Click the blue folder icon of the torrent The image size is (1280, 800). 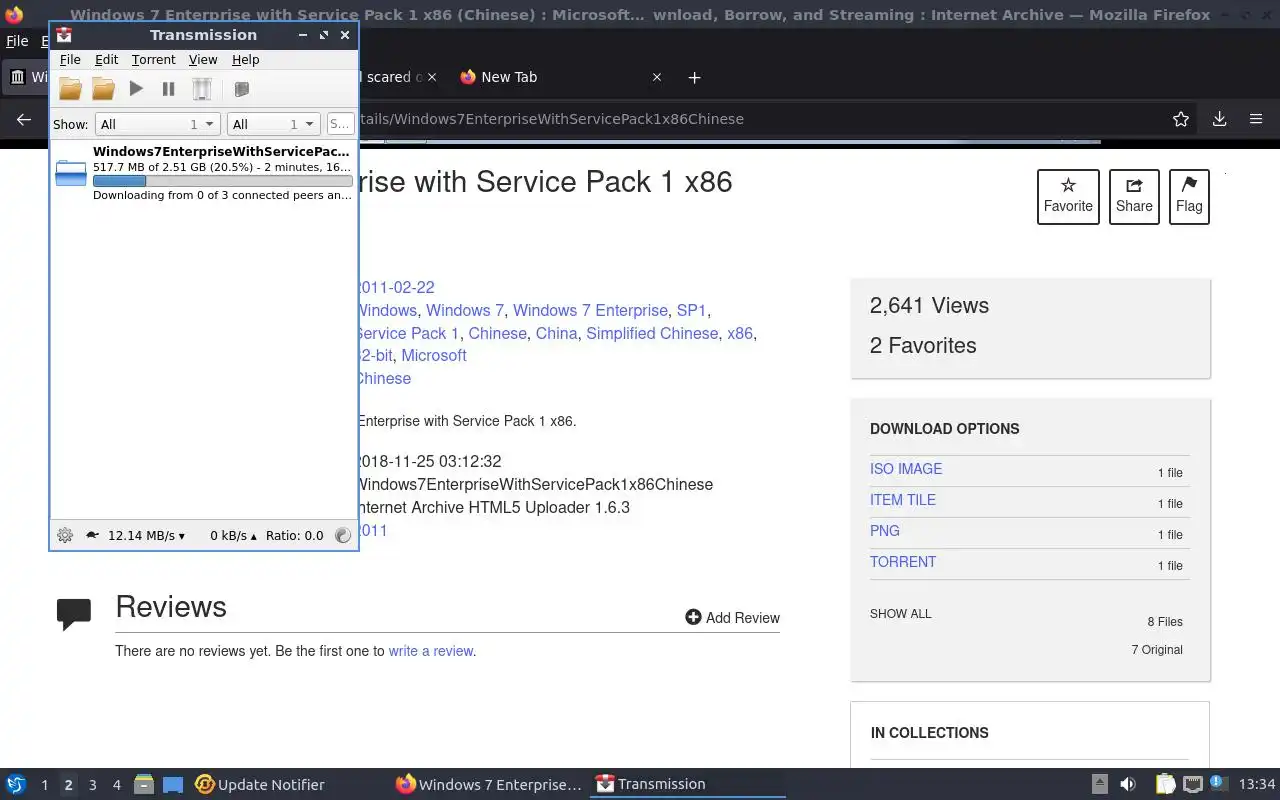(x=71, y=173)
